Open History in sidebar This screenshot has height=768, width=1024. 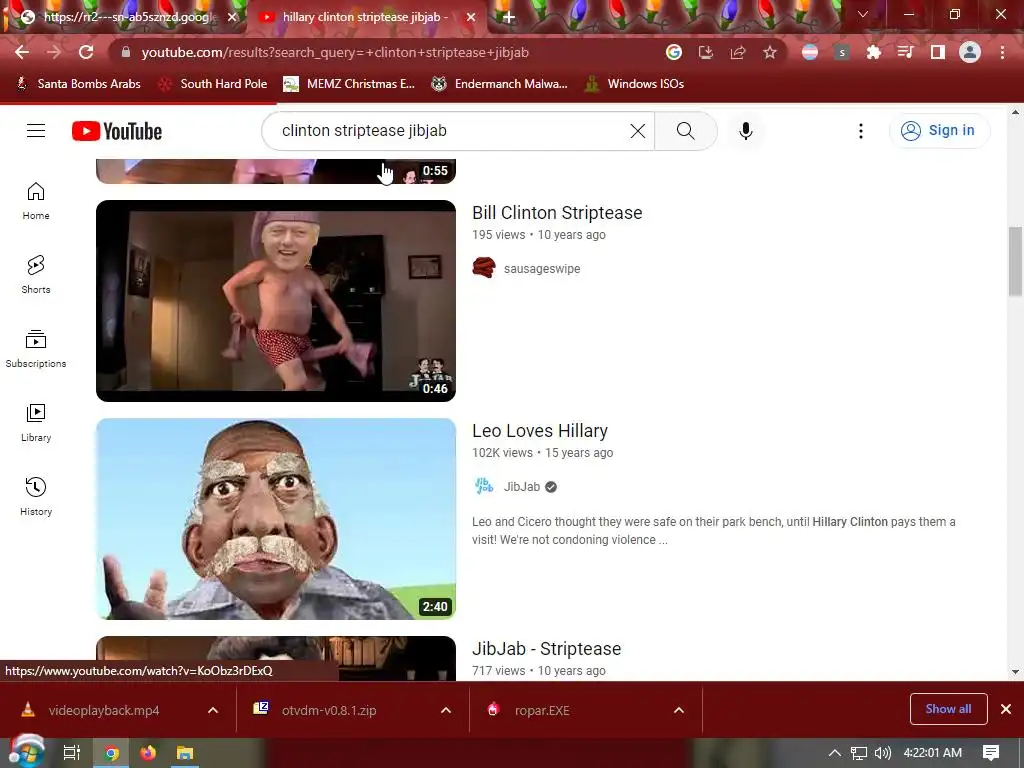(36, 496)
